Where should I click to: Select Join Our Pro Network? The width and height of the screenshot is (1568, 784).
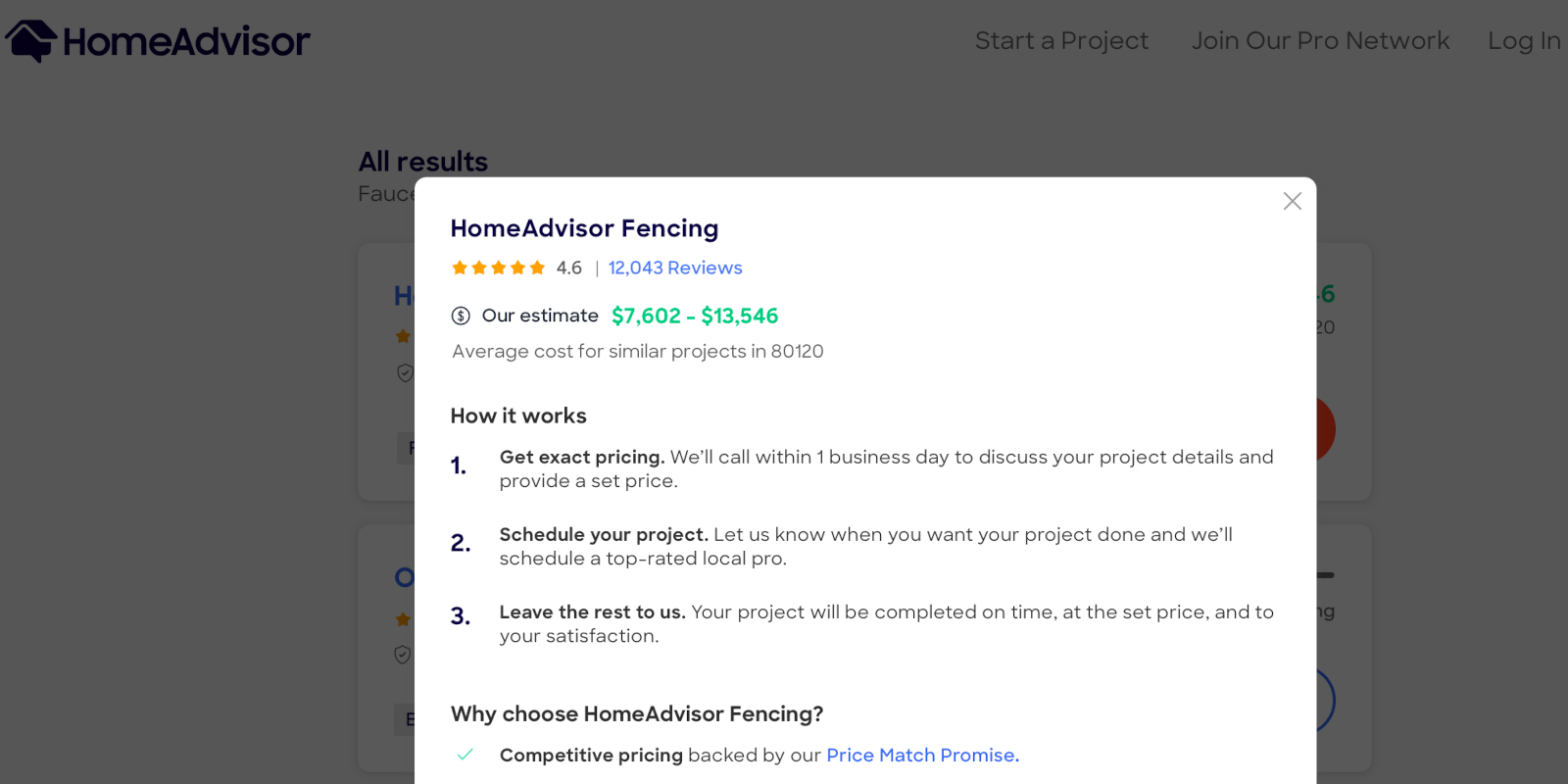[x=1320, y=40]
